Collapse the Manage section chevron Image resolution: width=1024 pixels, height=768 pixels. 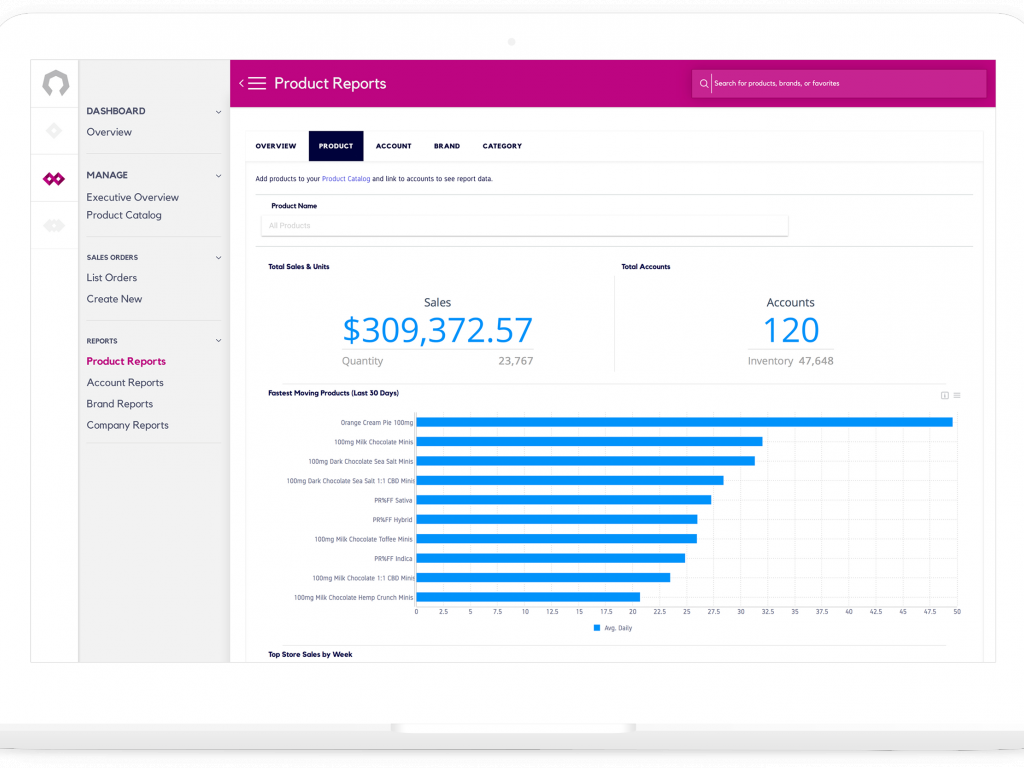(219, 176)
